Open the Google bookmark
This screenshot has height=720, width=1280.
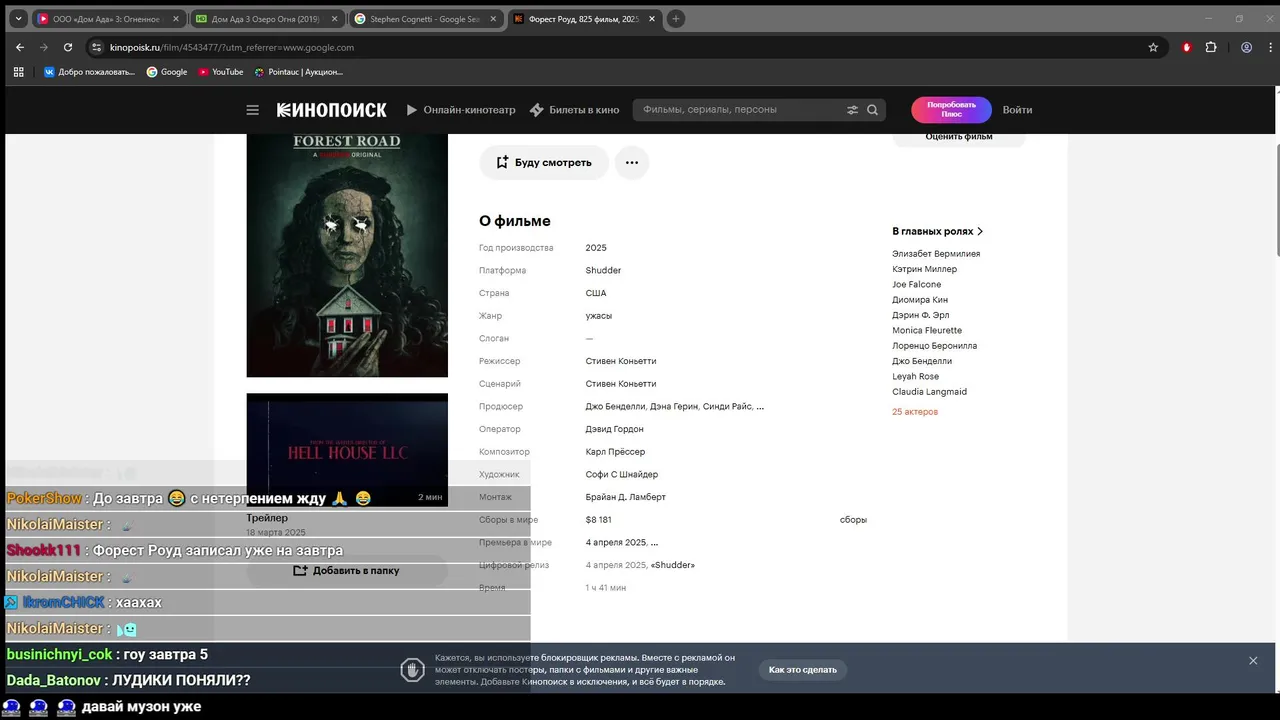(x=167, y=72)
